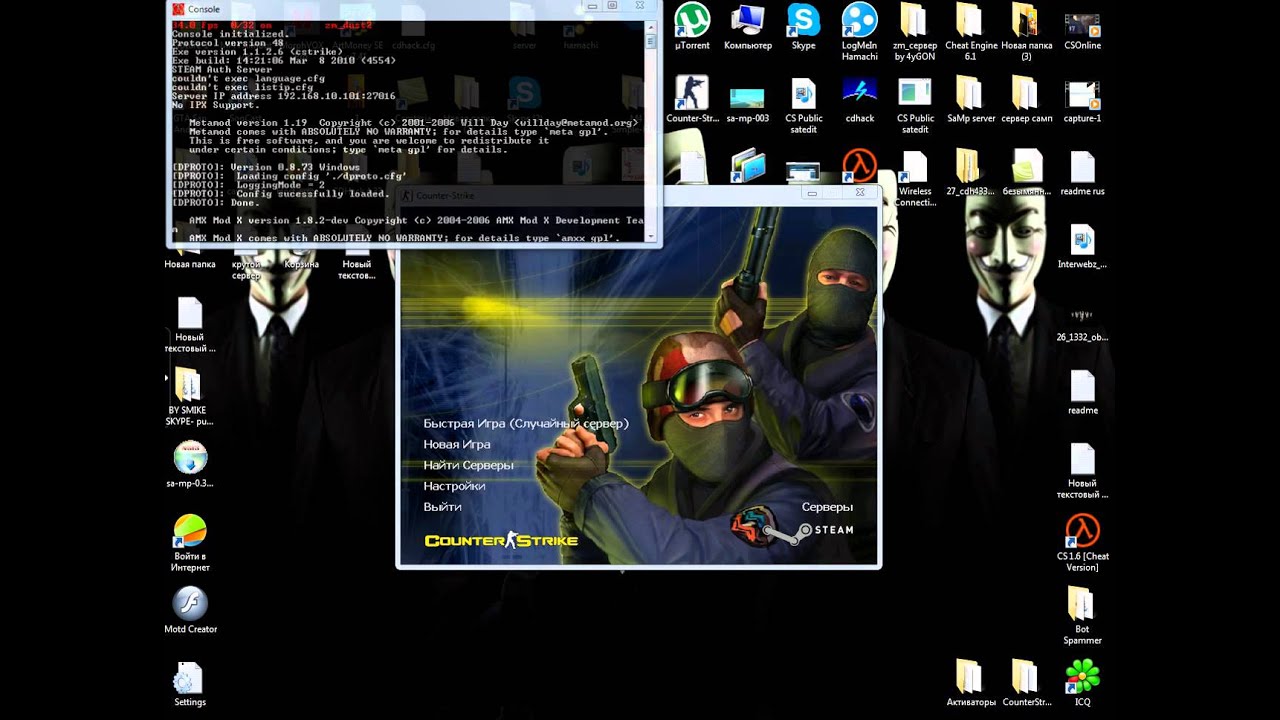Open the Wireless Connecti... shortcut
1280x720 pixels.
[914, 178]
